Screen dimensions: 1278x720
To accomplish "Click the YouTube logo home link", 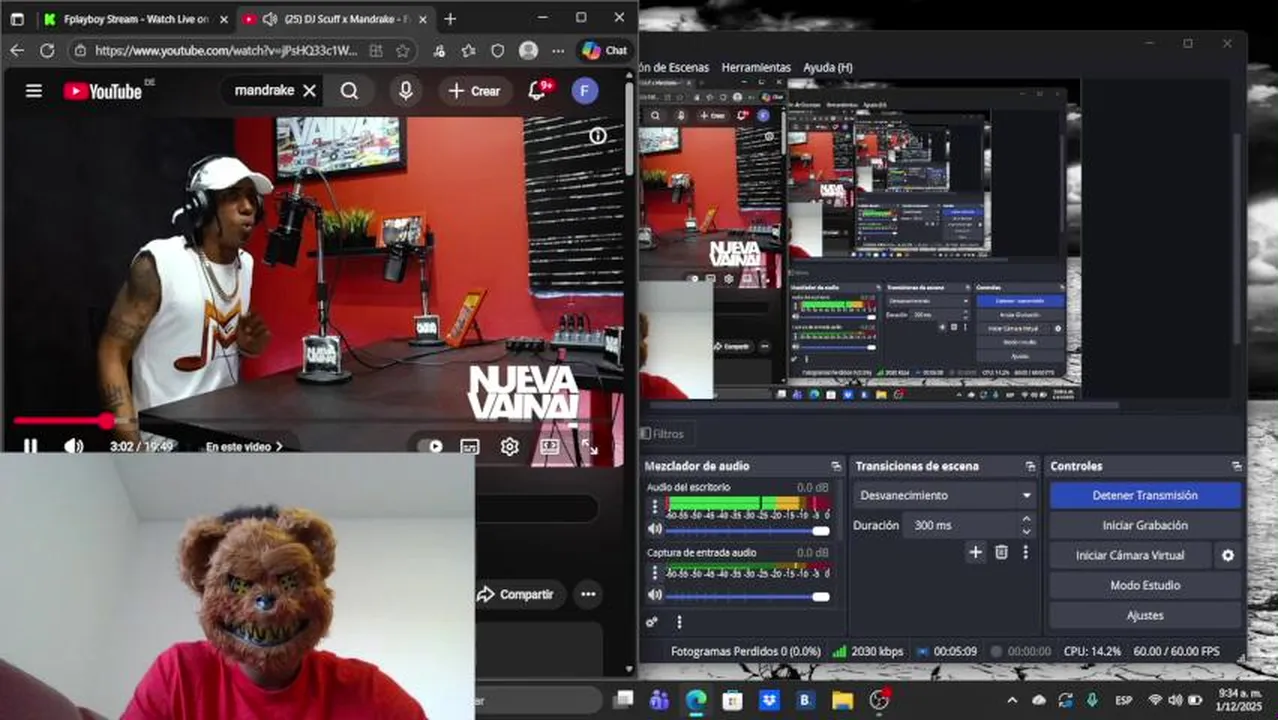I will tap(103, 91).
